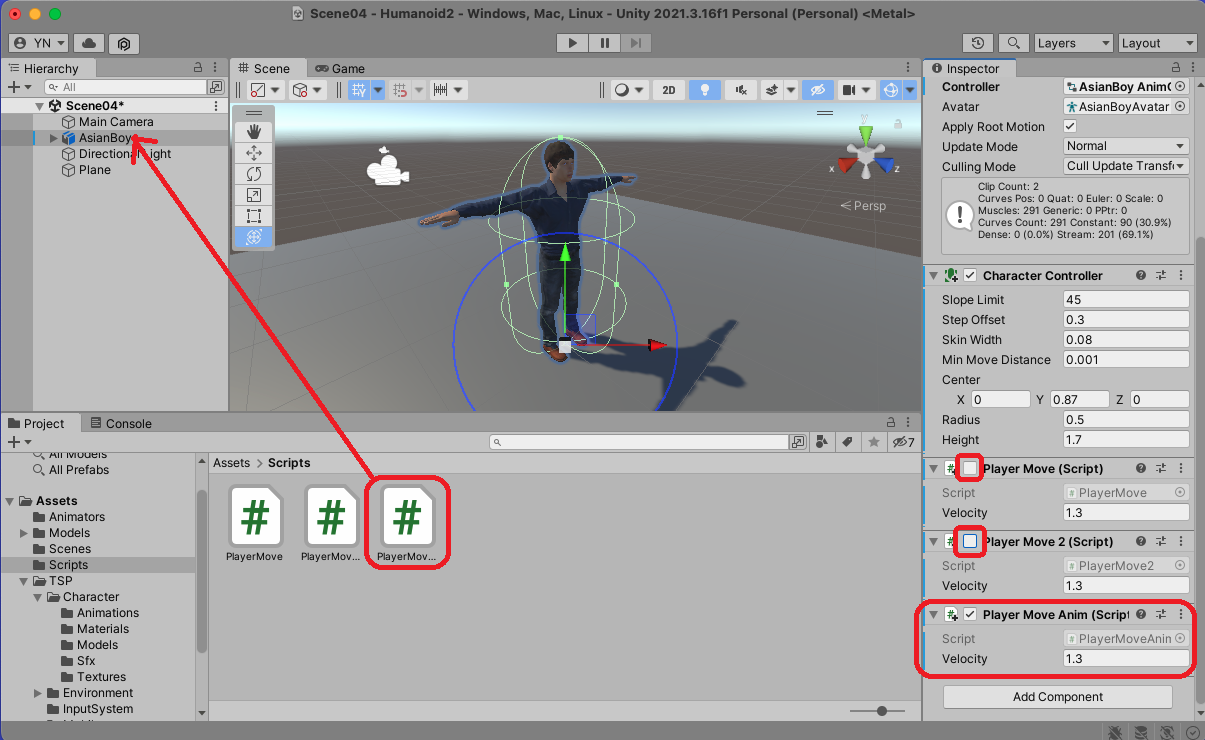Open the global search magnifier icon
The height and width of the screenshot is (740, 1205).
(x=1013, y=43)
